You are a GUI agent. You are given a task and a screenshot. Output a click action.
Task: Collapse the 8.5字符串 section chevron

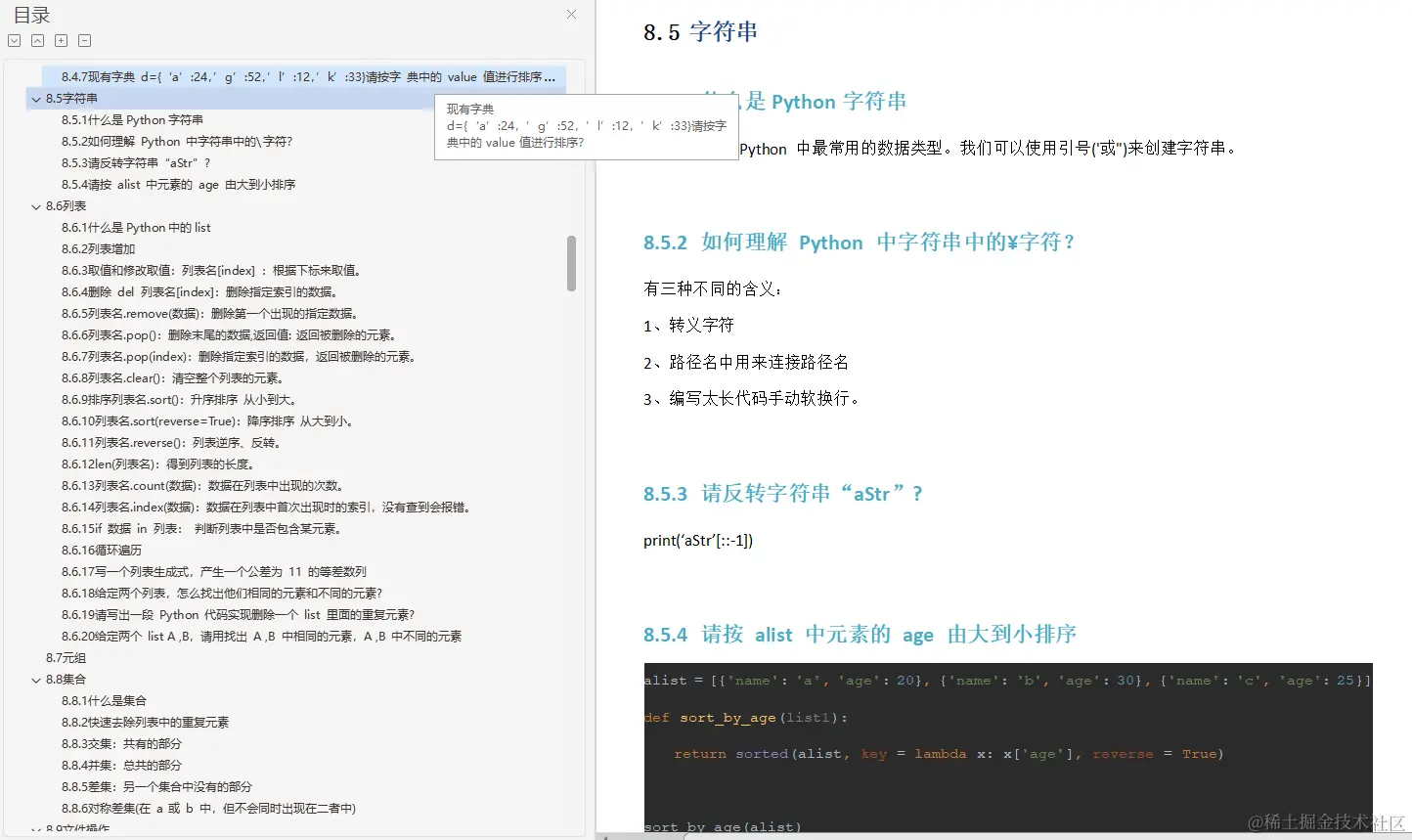tap(35, 98)
